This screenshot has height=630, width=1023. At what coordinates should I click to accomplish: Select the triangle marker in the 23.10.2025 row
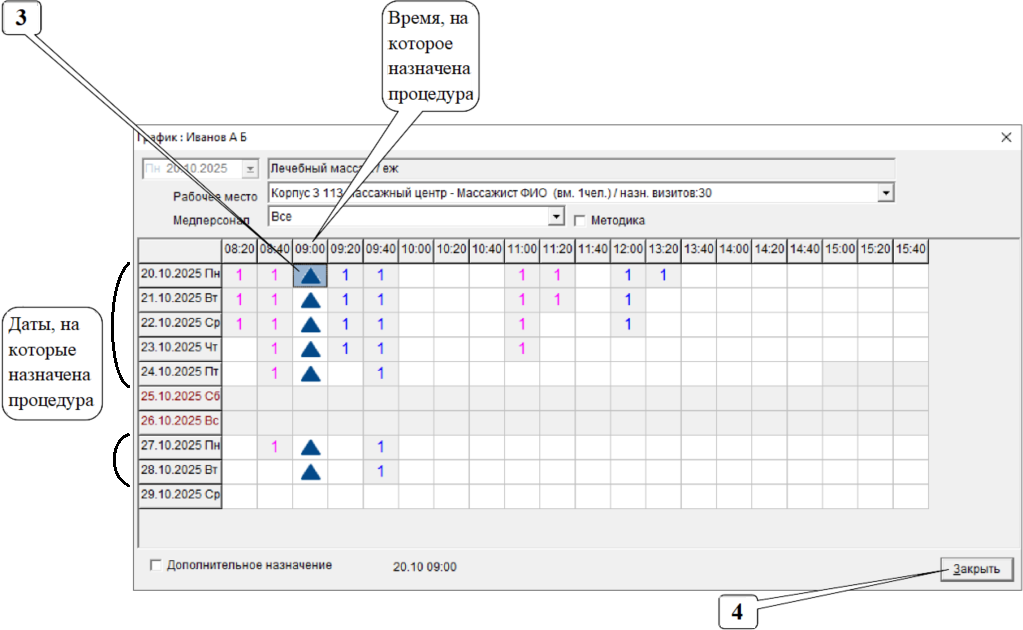pyautogui.click(x=310, y=349)
